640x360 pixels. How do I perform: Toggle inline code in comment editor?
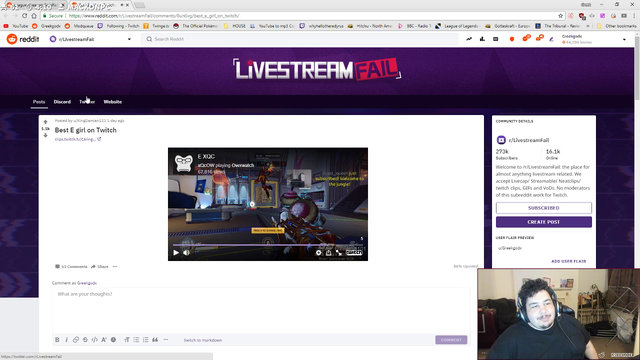click(95, 340)
